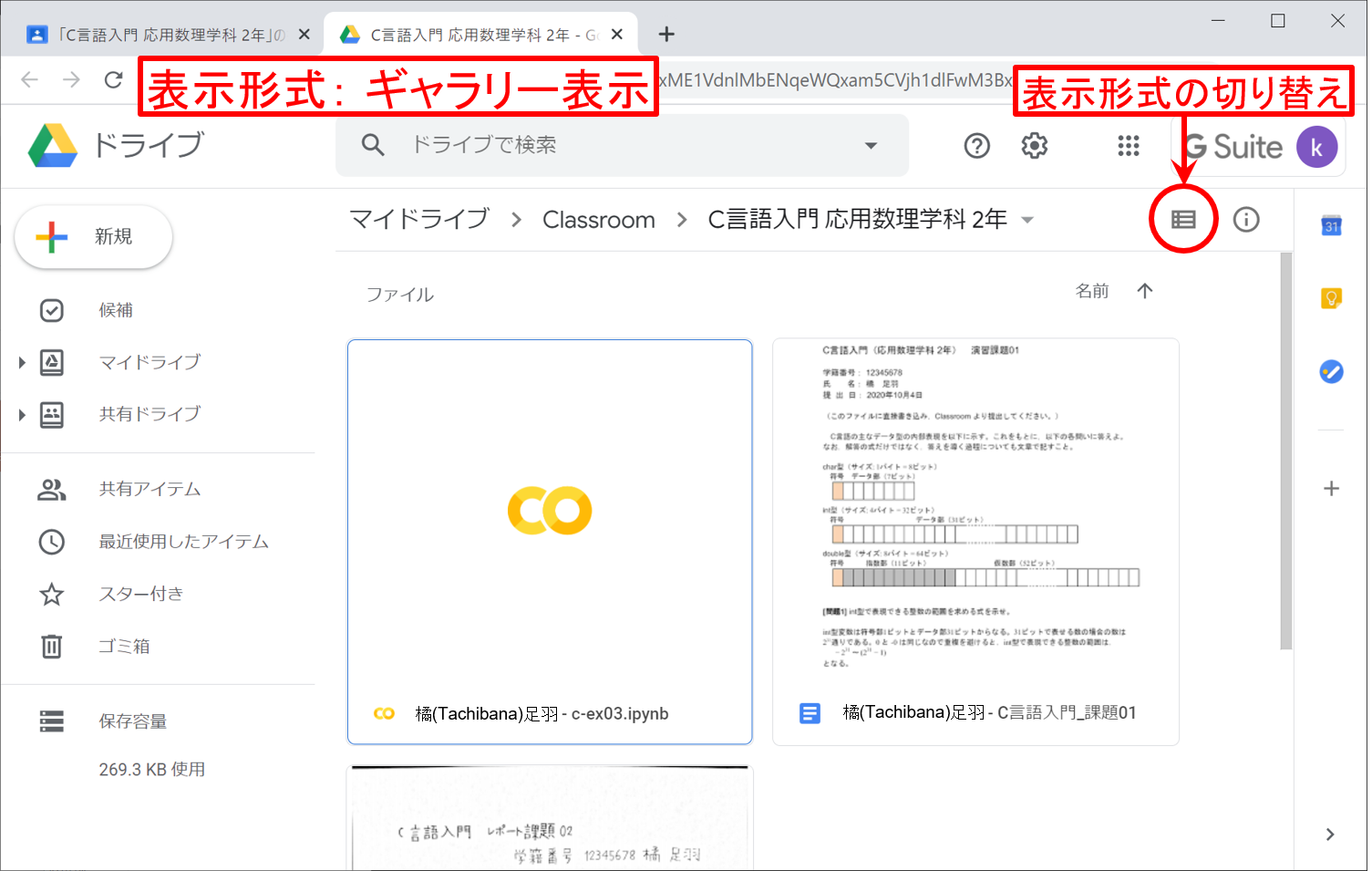Image resolution: width=1372 pixels, height=871 pixels.
Task: Focus the ドライブで検索 search field
Action: (x=623, y=145)
